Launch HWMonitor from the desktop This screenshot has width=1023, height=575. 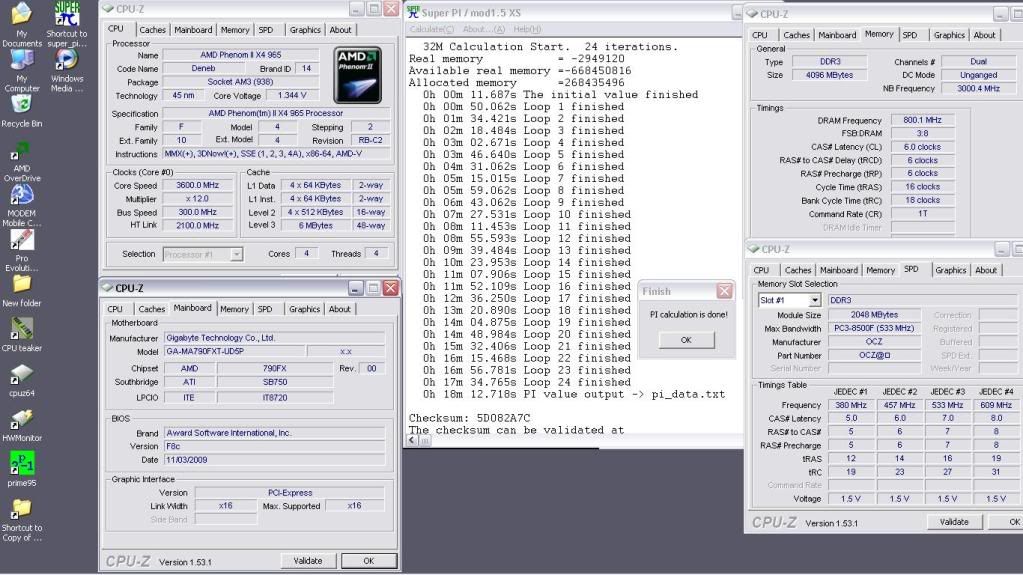22,418
